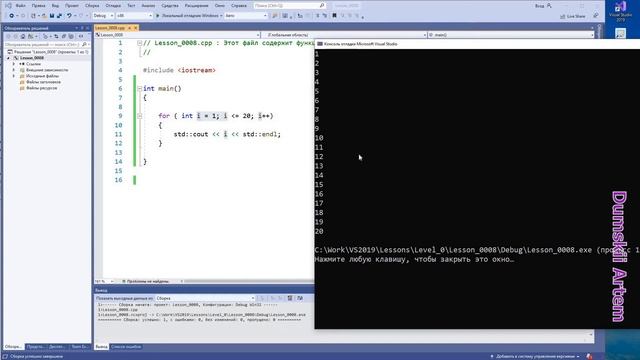This screenshot has width=640, height=360.
Task: Open the Расширения menu
Action: pyautogui.click(x=196, y=6)
